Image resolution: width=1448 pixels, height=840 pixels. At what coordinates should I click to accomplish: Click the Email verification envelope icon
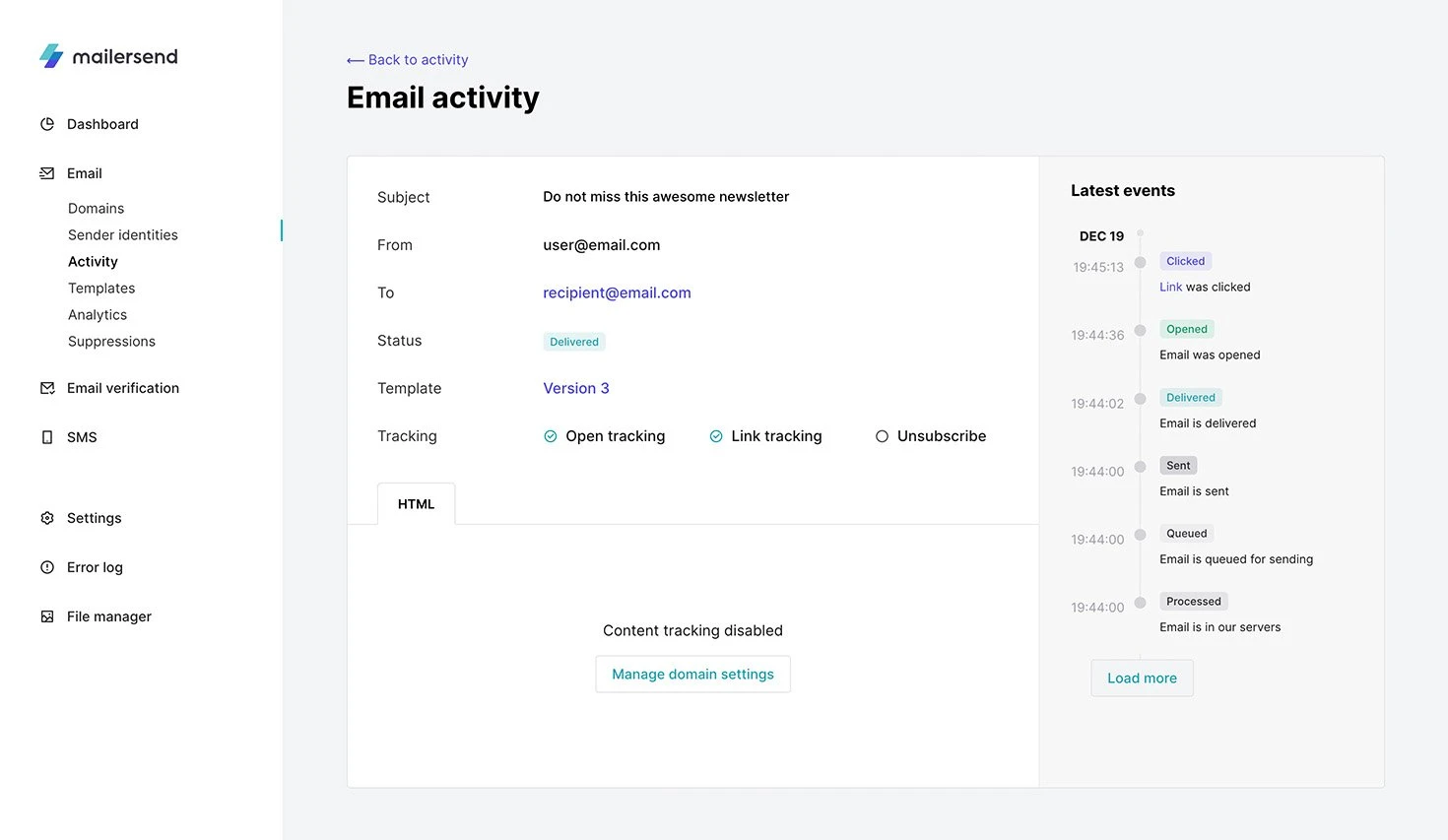[47, 388]
